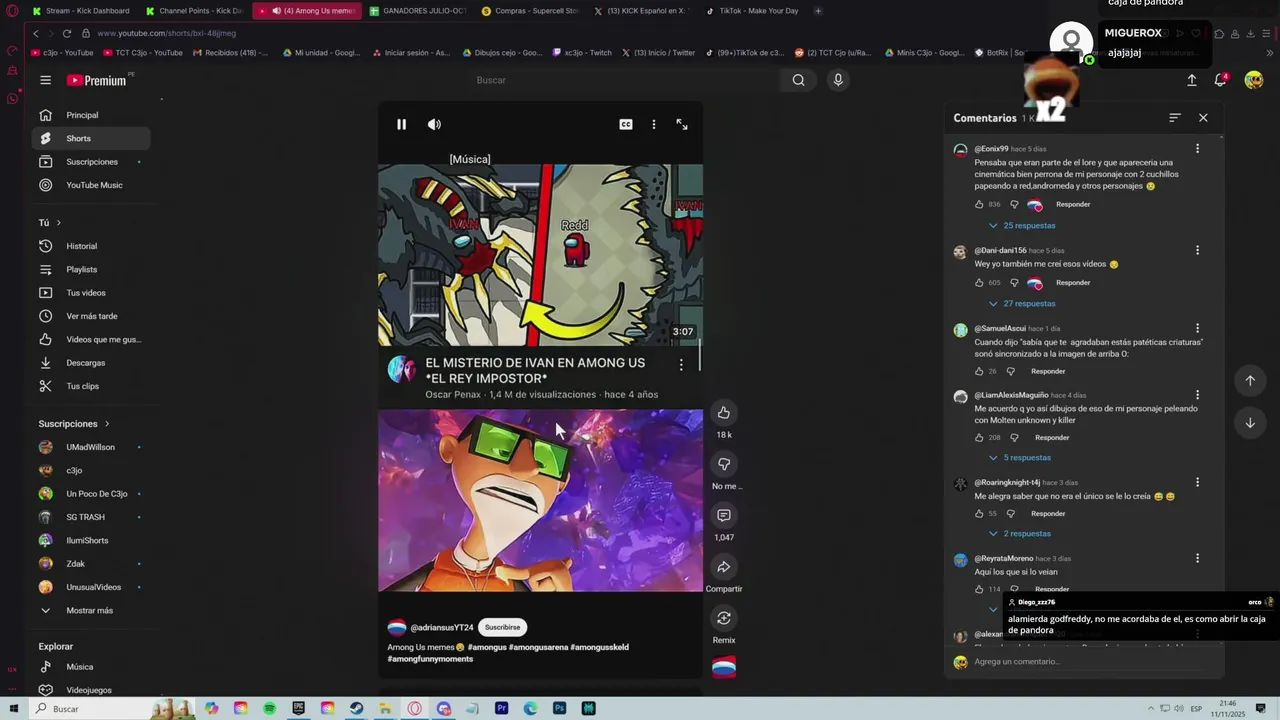The height and width of the screenshot is (720, 1280).
Task: Open the YouTube create/upload icon
Action: (x=1192, y=80)
